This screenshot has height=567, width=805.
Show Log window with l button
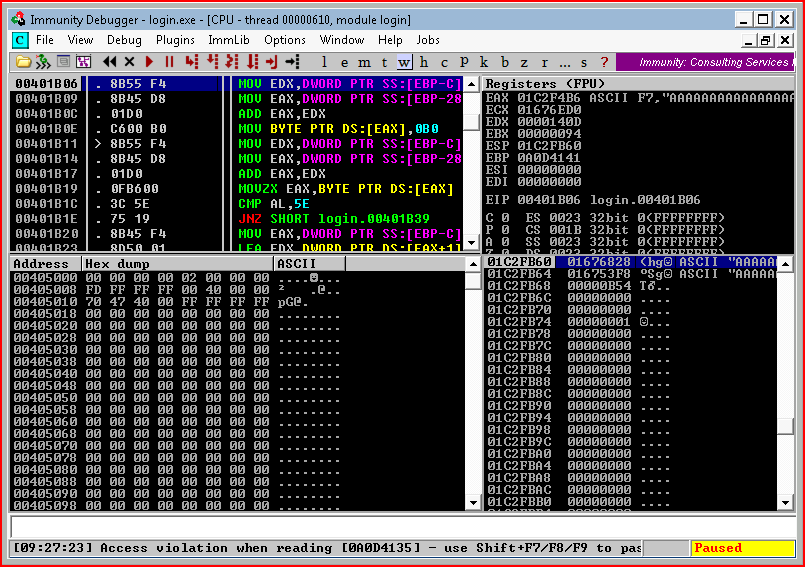pyautogui.click(x=324, y=62)
